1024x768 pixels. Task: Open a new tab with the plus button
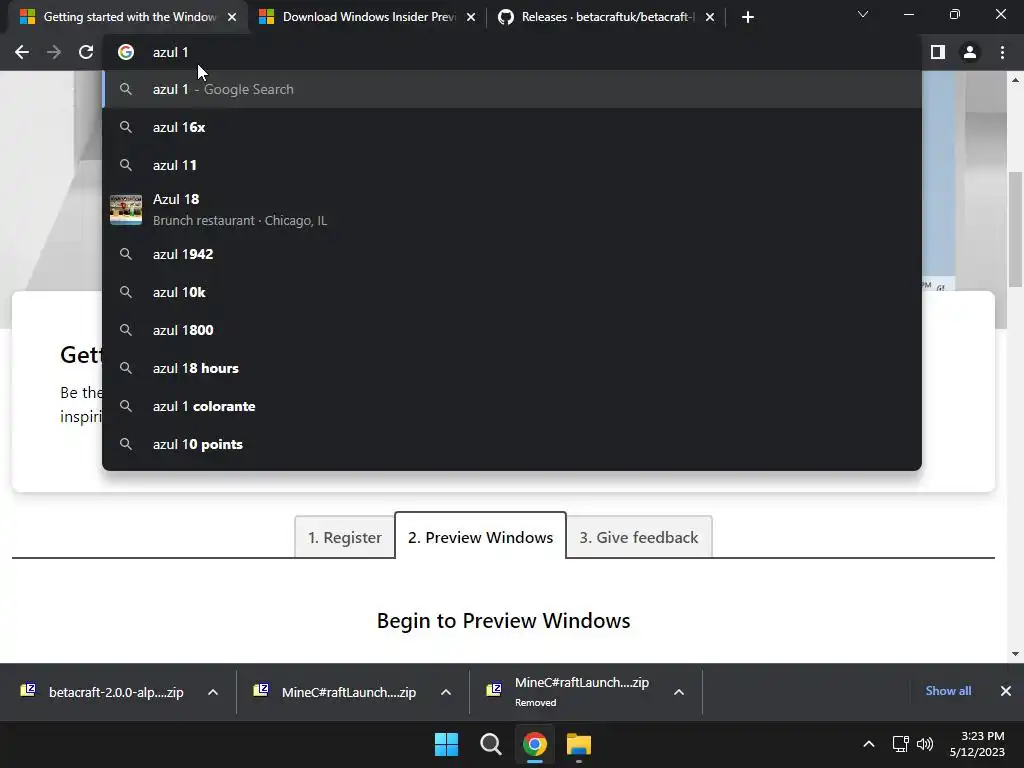click(748, 17)
